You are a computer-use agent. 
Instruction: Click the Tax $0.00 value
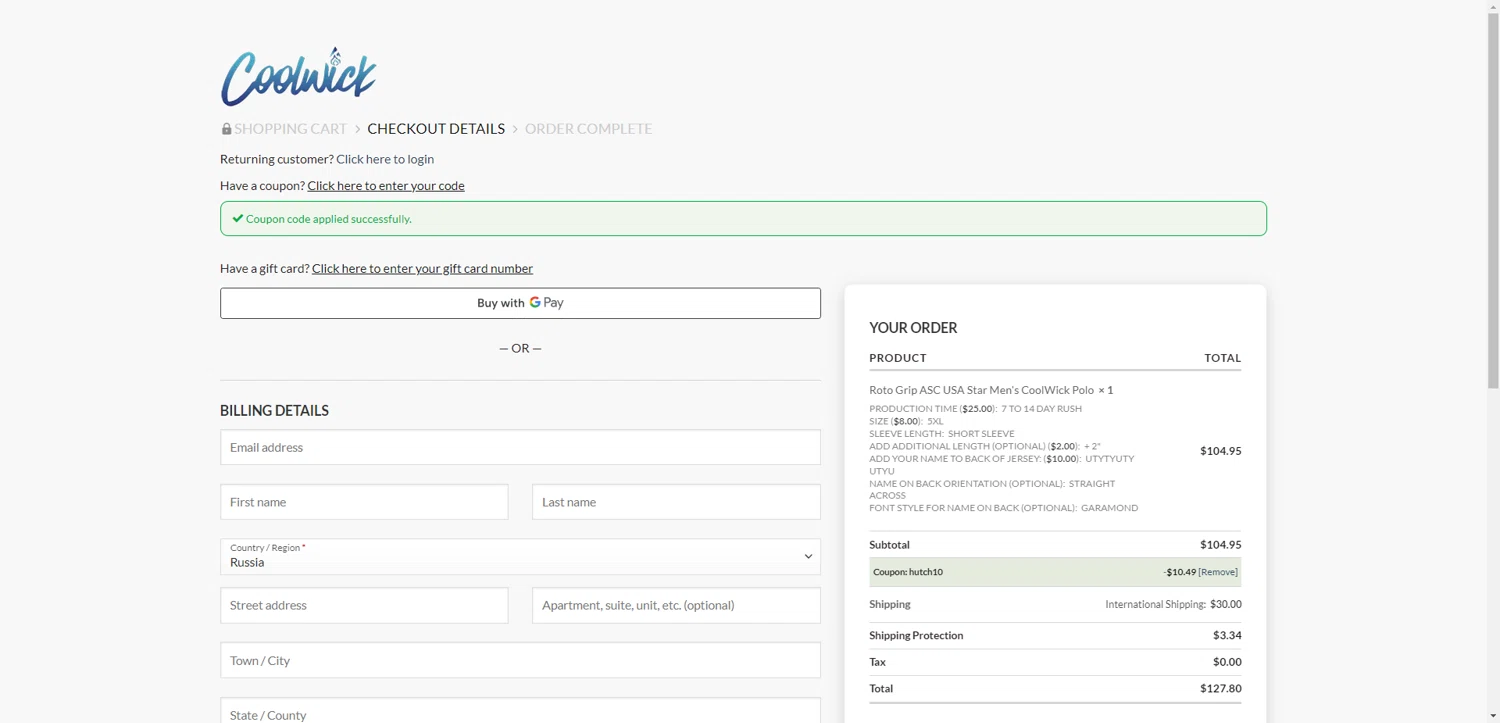pos(1227,662)
